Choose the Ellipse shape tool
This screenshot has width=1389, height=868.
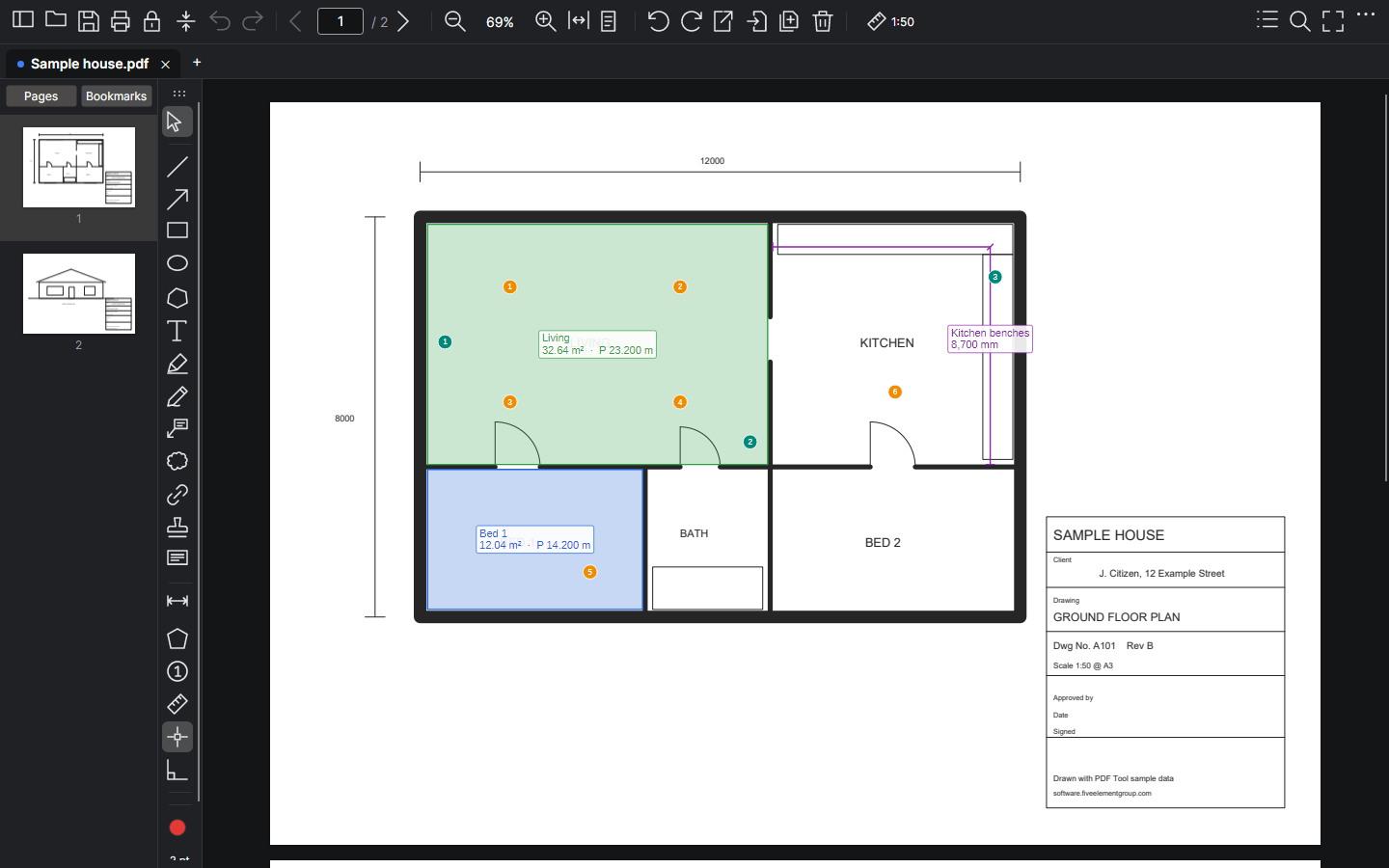pyautogui.click(x=177, y=263)
